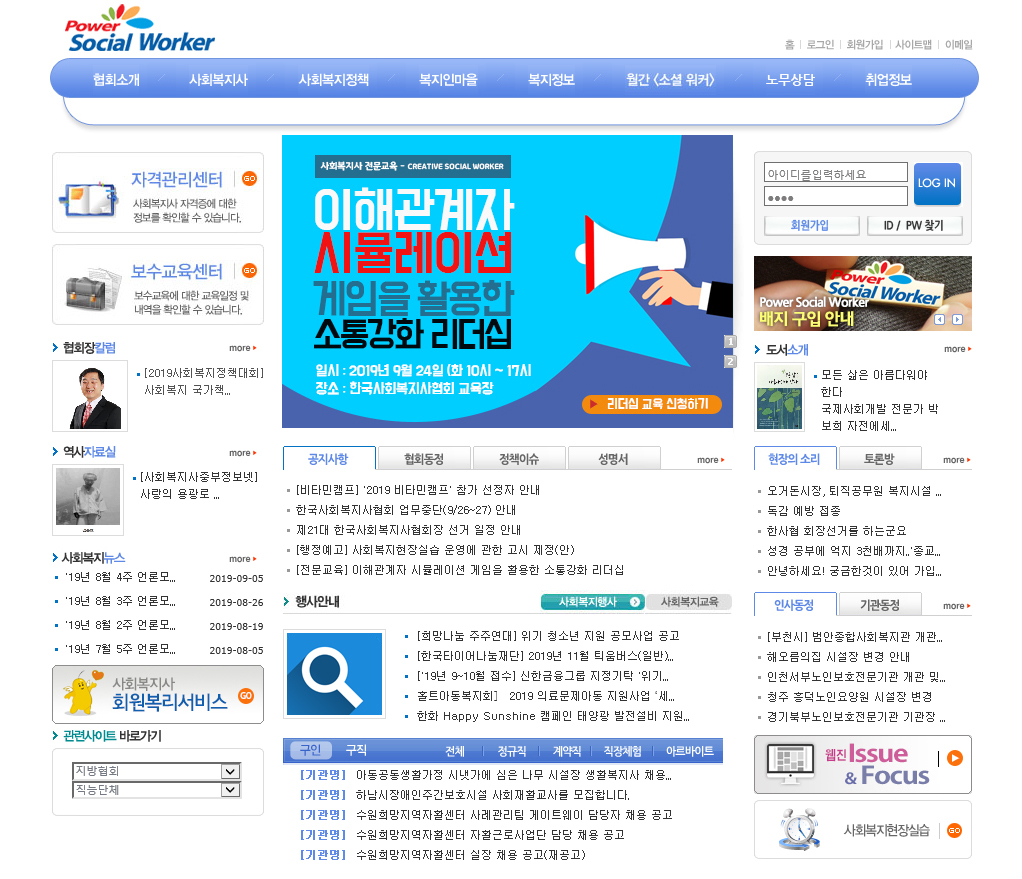1022x879 pixels.
Task: Switch main banner to slide 2
Action: (730, 361)
